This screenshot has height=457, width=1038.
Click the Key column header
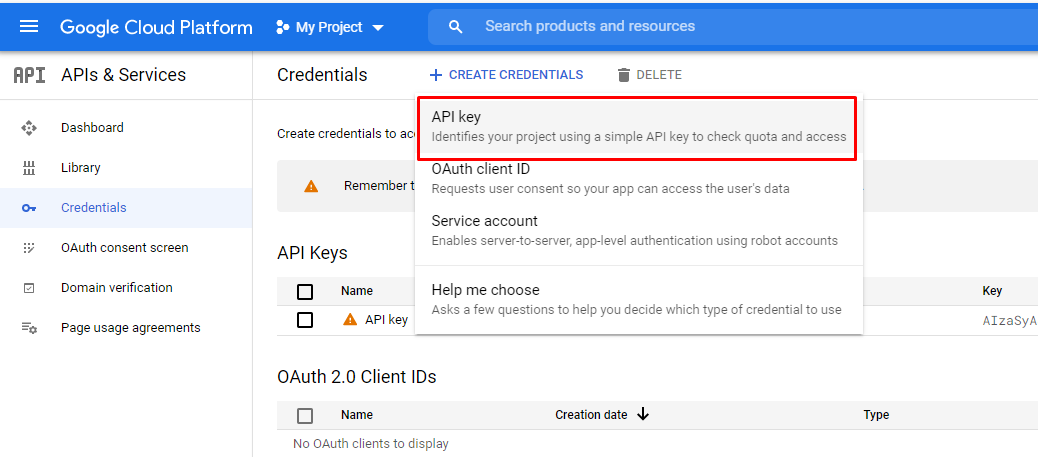point(992,291)
